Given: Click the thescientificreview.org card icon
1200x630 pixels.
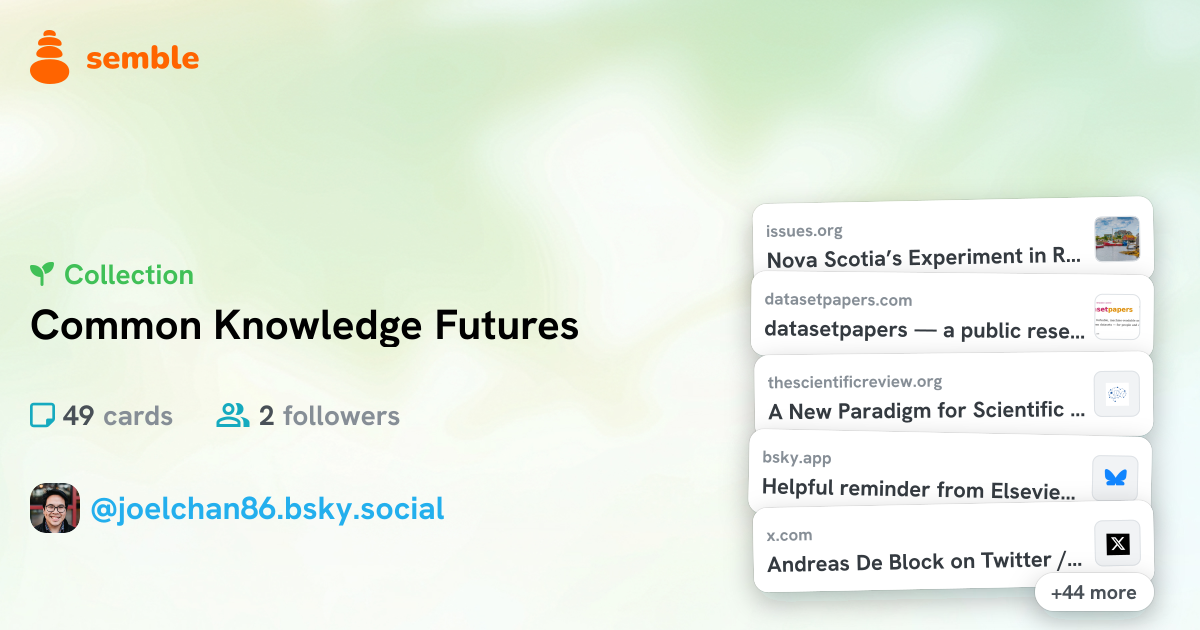Looking at the screenshot, I should 1116,394.
